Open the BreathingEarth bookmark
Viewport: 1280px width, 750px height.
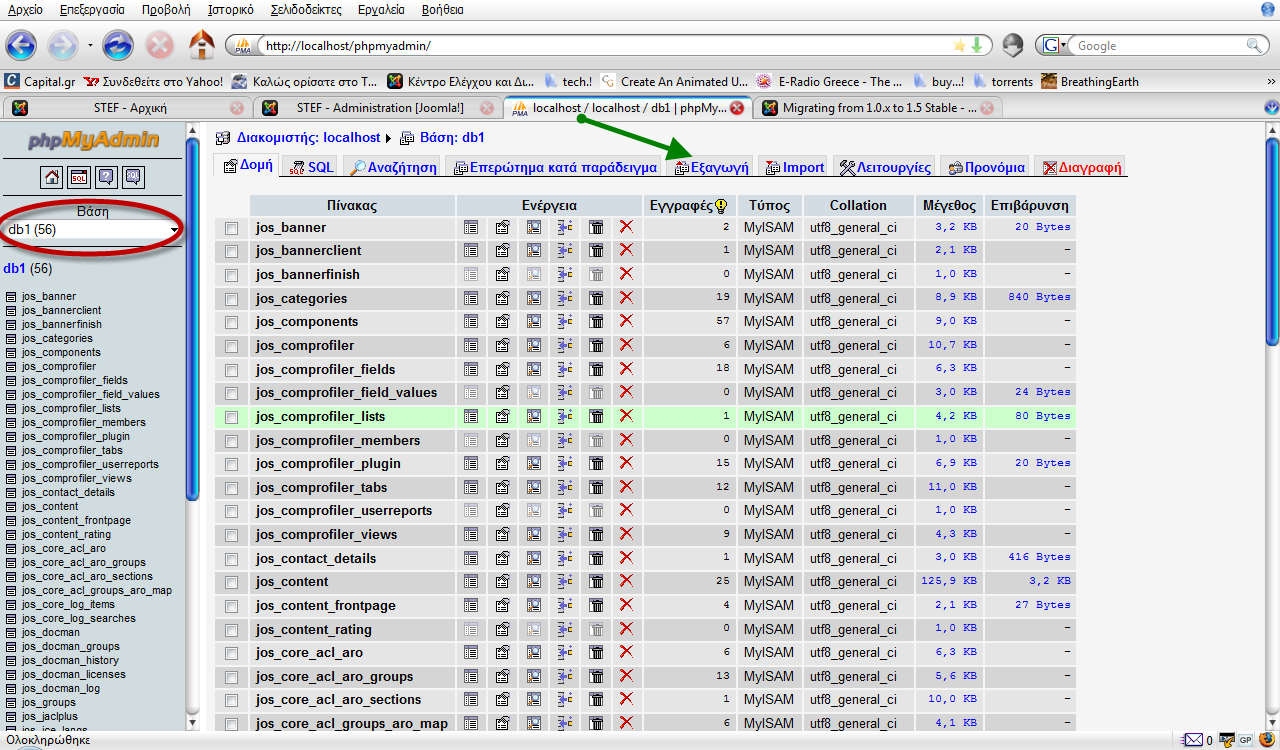coord(1089,81)
